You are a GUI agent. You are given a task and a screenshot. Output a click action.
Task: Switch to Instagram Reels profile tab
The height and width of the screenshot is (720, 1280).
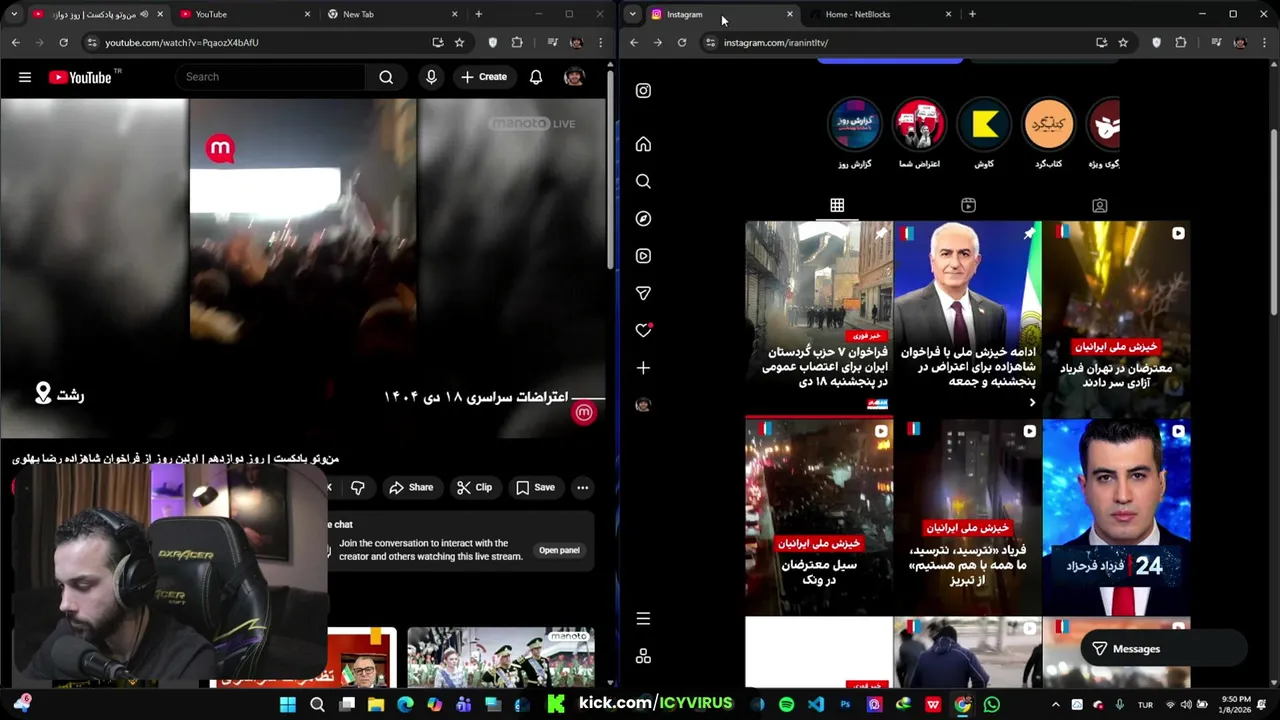pyautogui.click(x=968, y=205)
